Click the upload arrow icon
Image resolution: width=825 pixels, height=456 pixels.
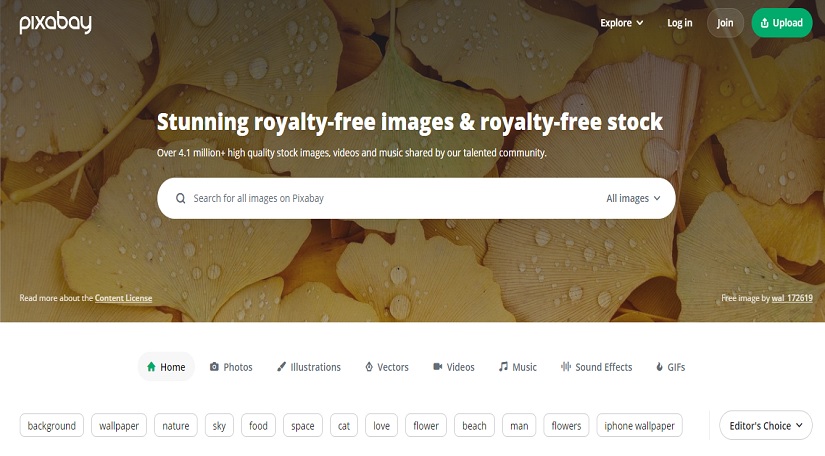(x=764, y=23)
